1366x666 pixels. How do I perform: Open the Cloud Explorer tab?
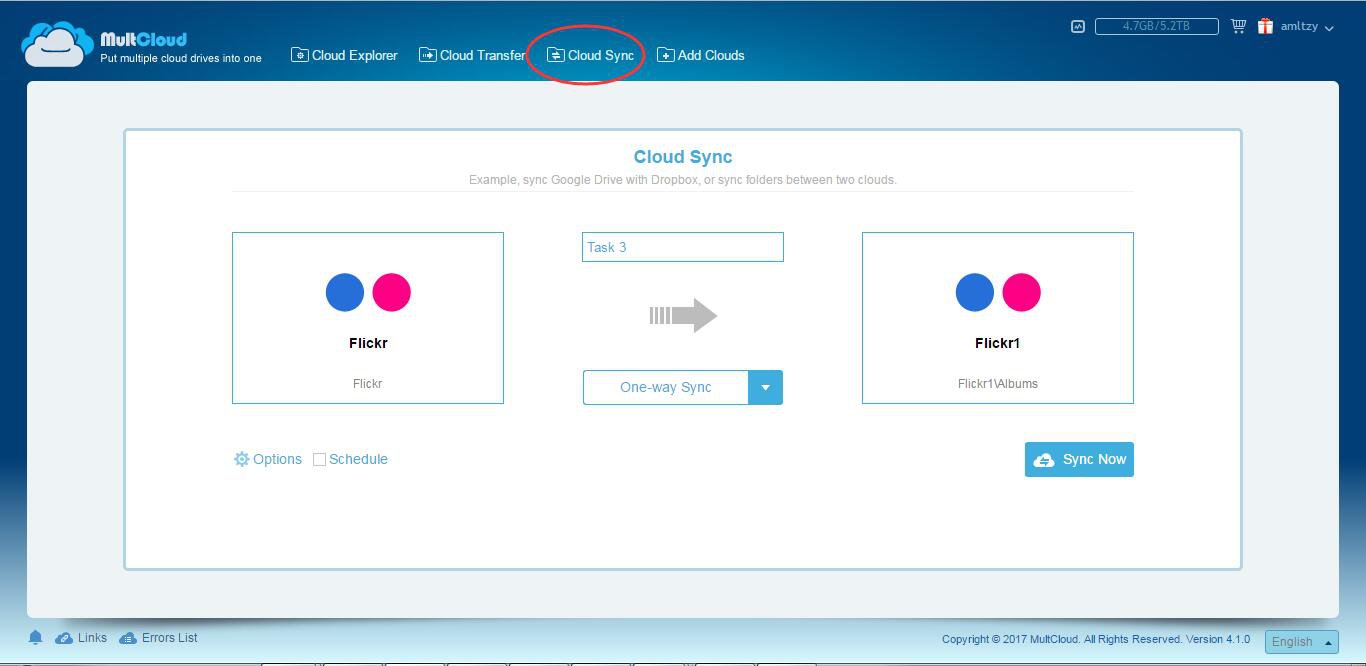(x=344, y=55)
